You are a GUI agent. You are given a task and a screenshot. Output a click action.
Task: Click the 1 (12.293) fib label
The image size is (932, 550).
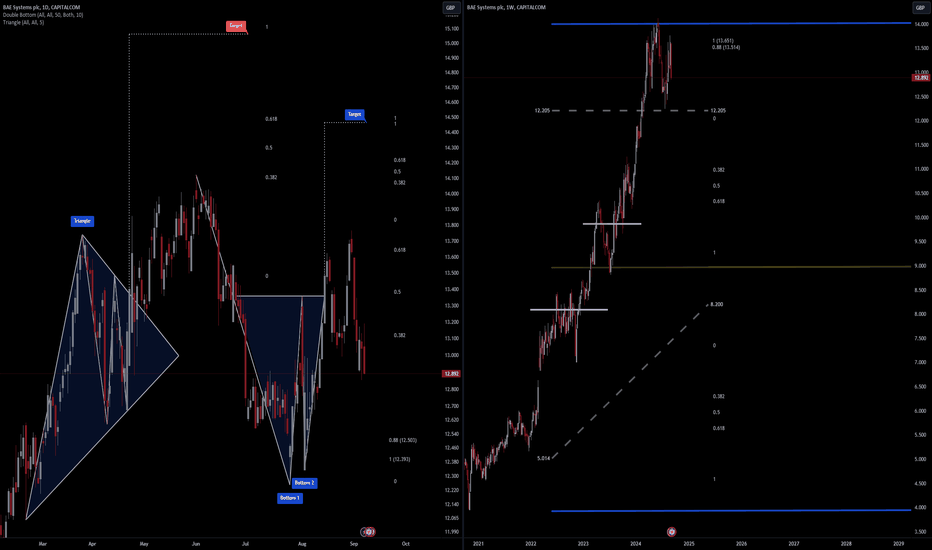[399, 460]
